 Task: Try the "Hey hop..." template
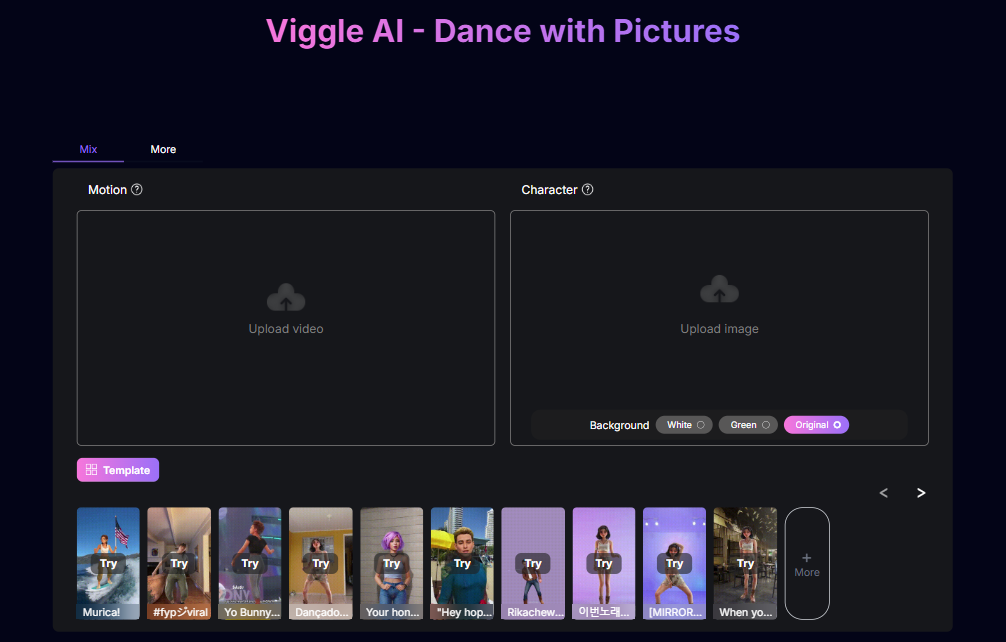[x=462, y=563]
